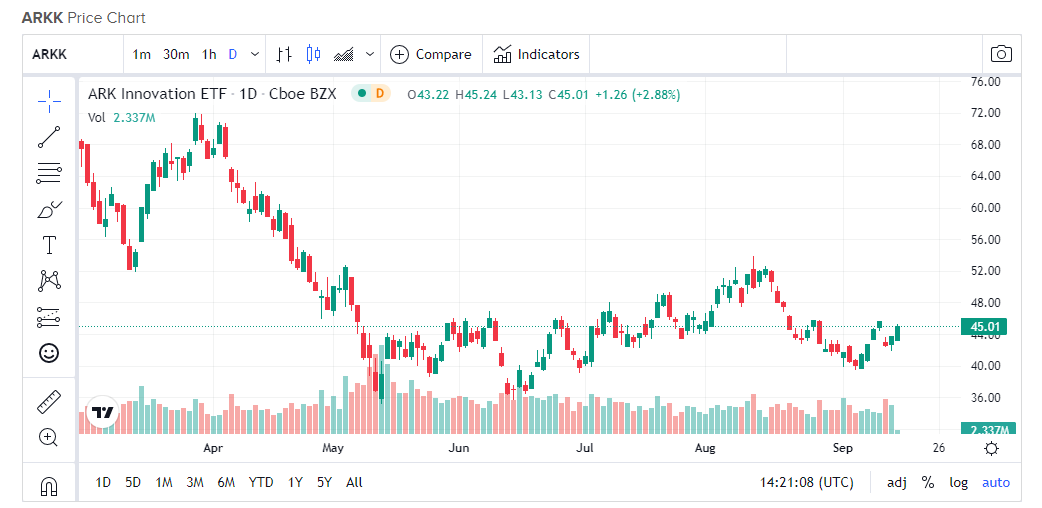This screenshot has height=508, width=1042.
Task: Click the H45.24 high value
Action: coord(476,94)
